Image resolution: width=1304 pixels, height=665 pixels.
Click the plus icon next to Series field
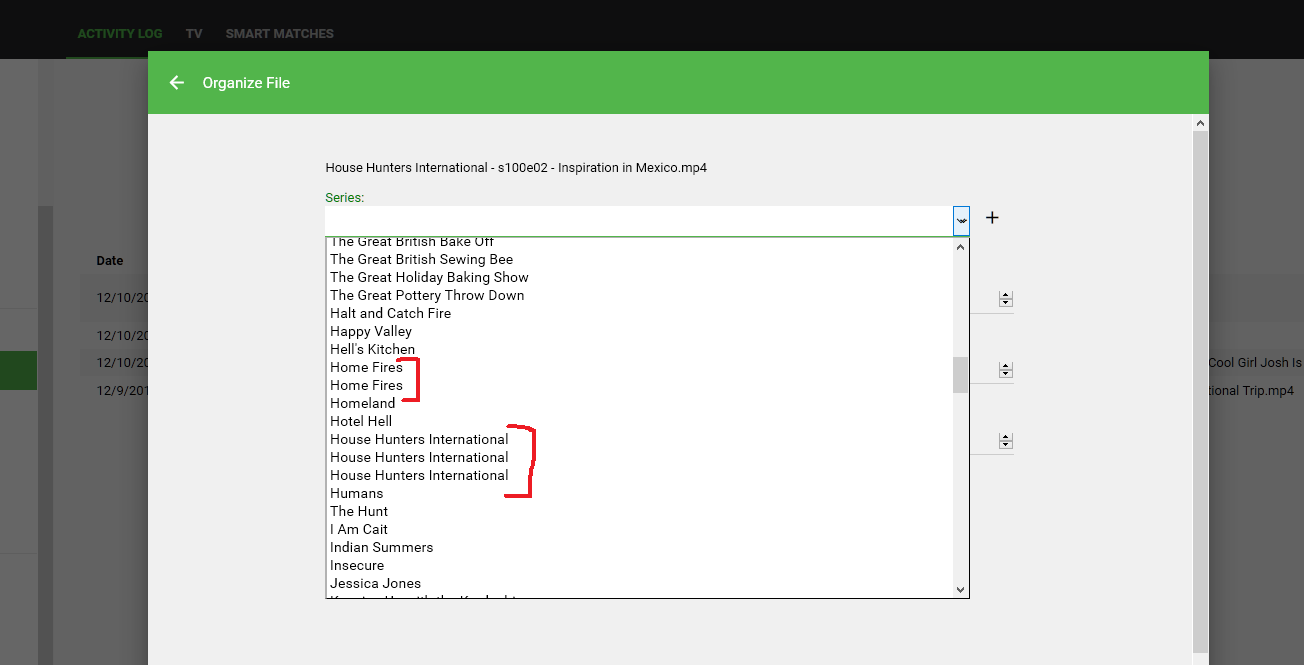point(992,218)
